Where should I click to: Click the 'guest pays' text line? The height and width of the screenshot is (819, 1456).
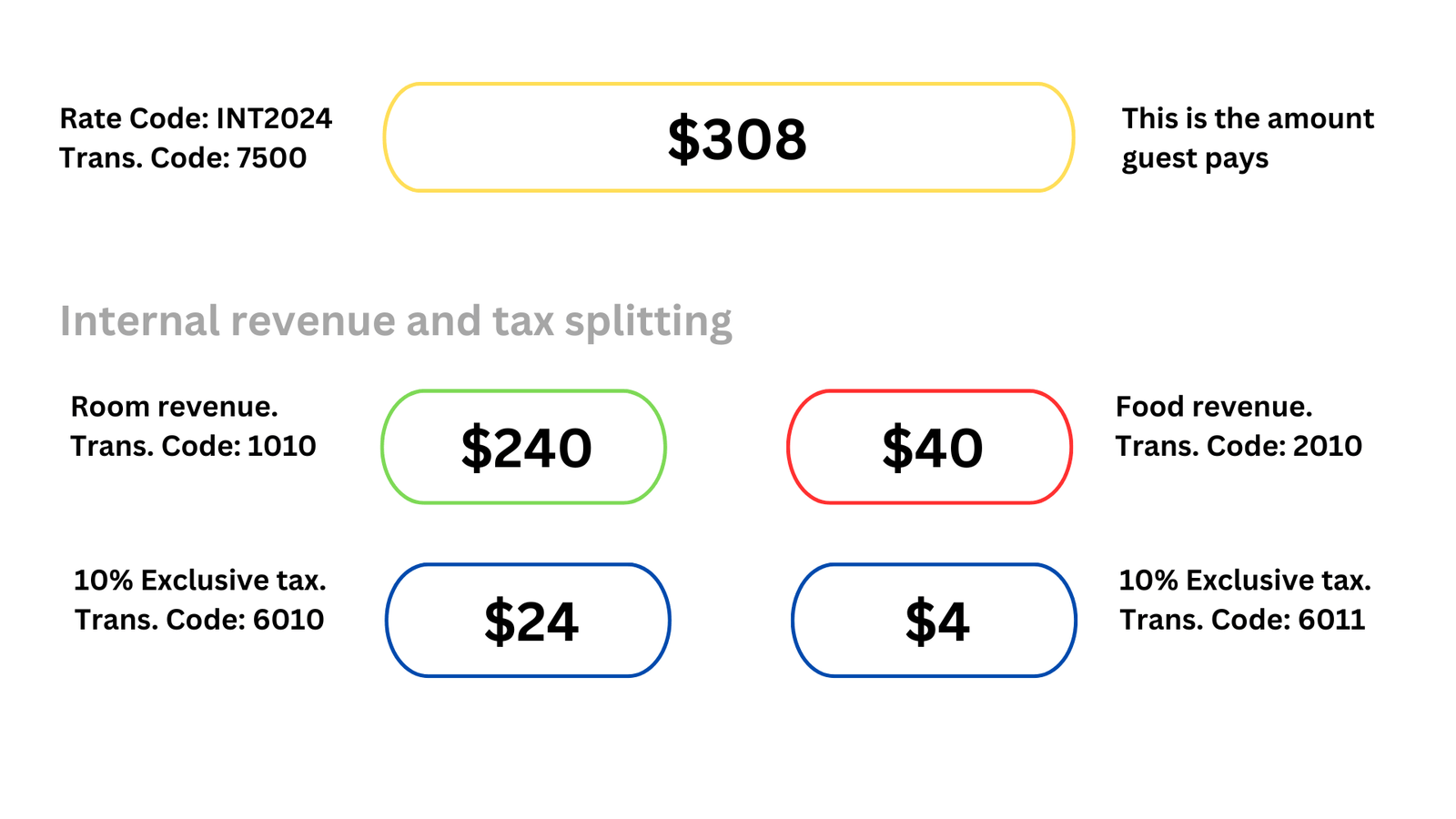(1194, 158)
